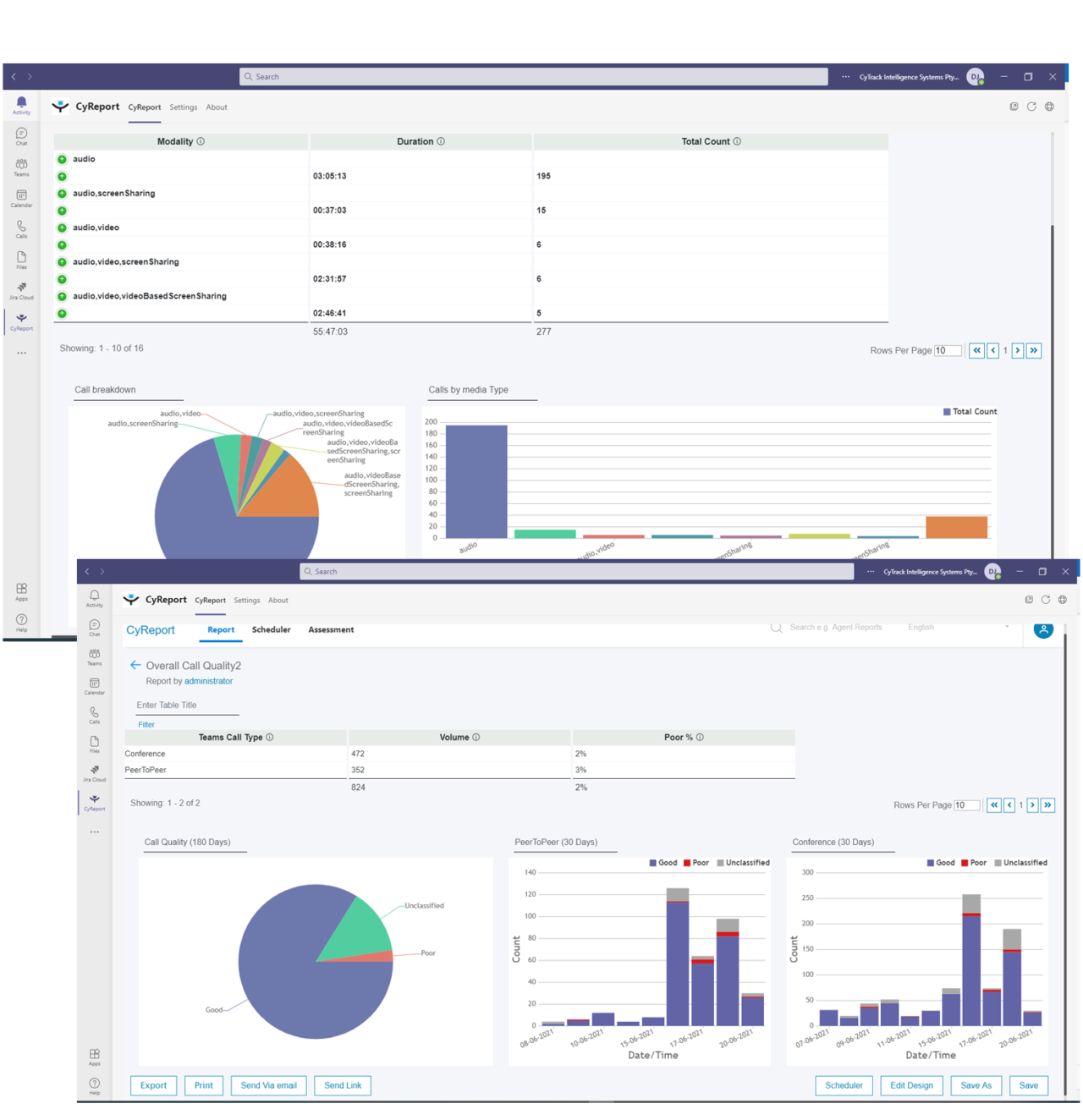Viewport: 1083px width, 1120px height.
Task: Toggle Total Count legend on Calls by media Type
Action: [x=969, y=411]
